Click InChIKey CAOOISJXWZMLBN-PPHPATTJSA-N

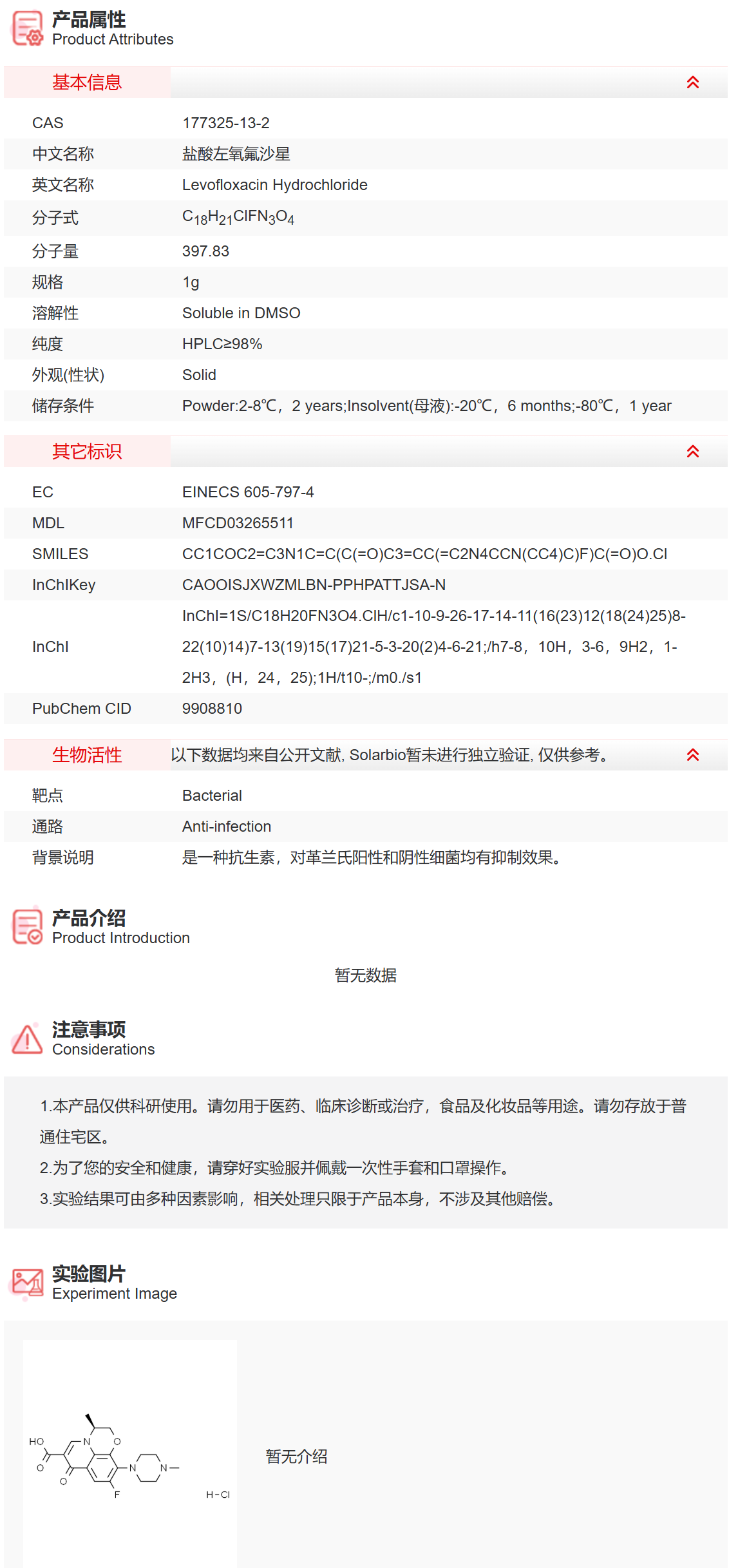[x=314, y=585]
